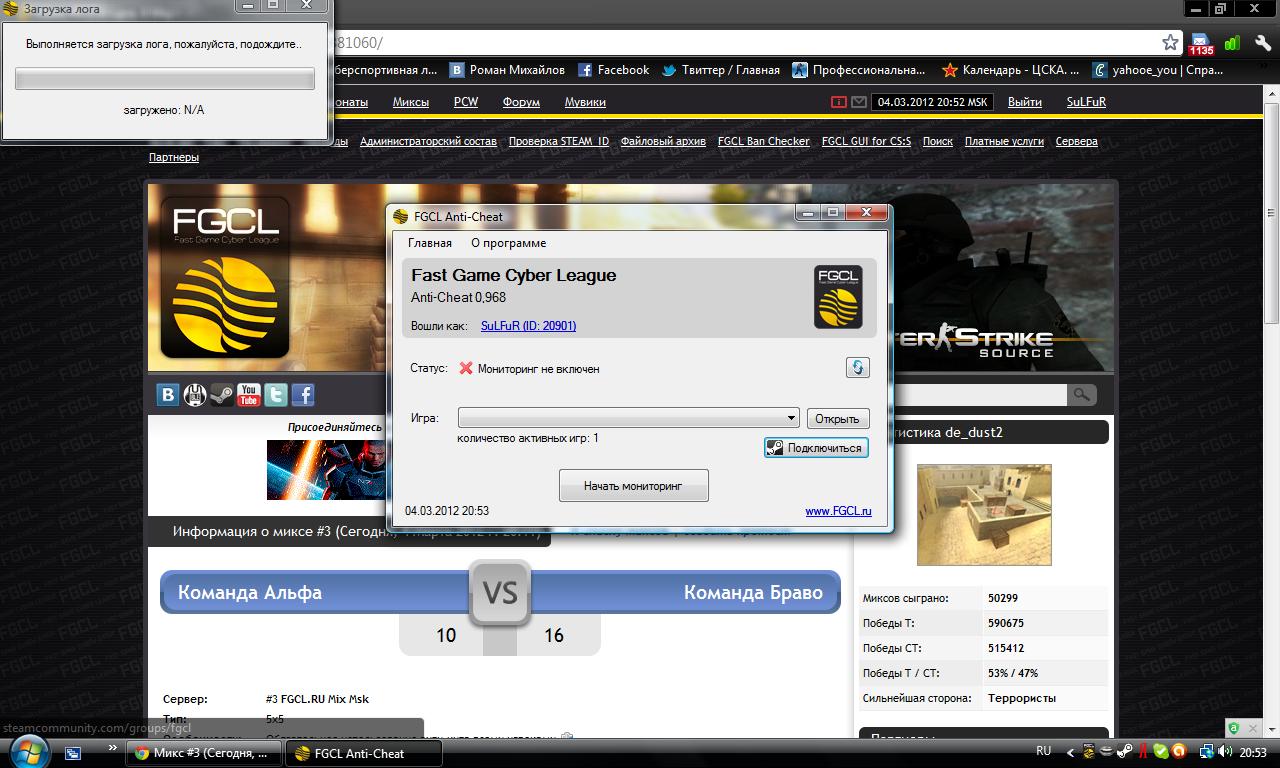Open the Проверка STEAM_ID link
This screenshot has height=768, width=1280.
(x=558, y=141)
